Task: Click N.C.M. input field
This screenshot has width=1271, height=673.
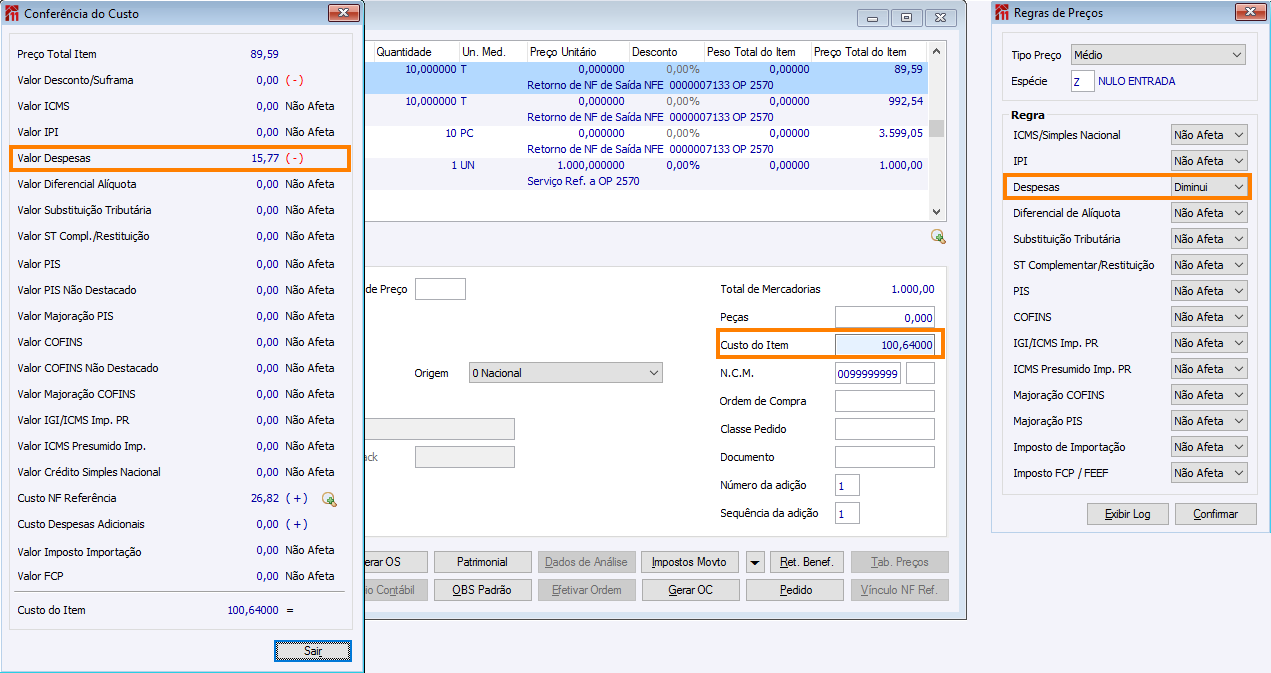Action: (x=869, y=373)
